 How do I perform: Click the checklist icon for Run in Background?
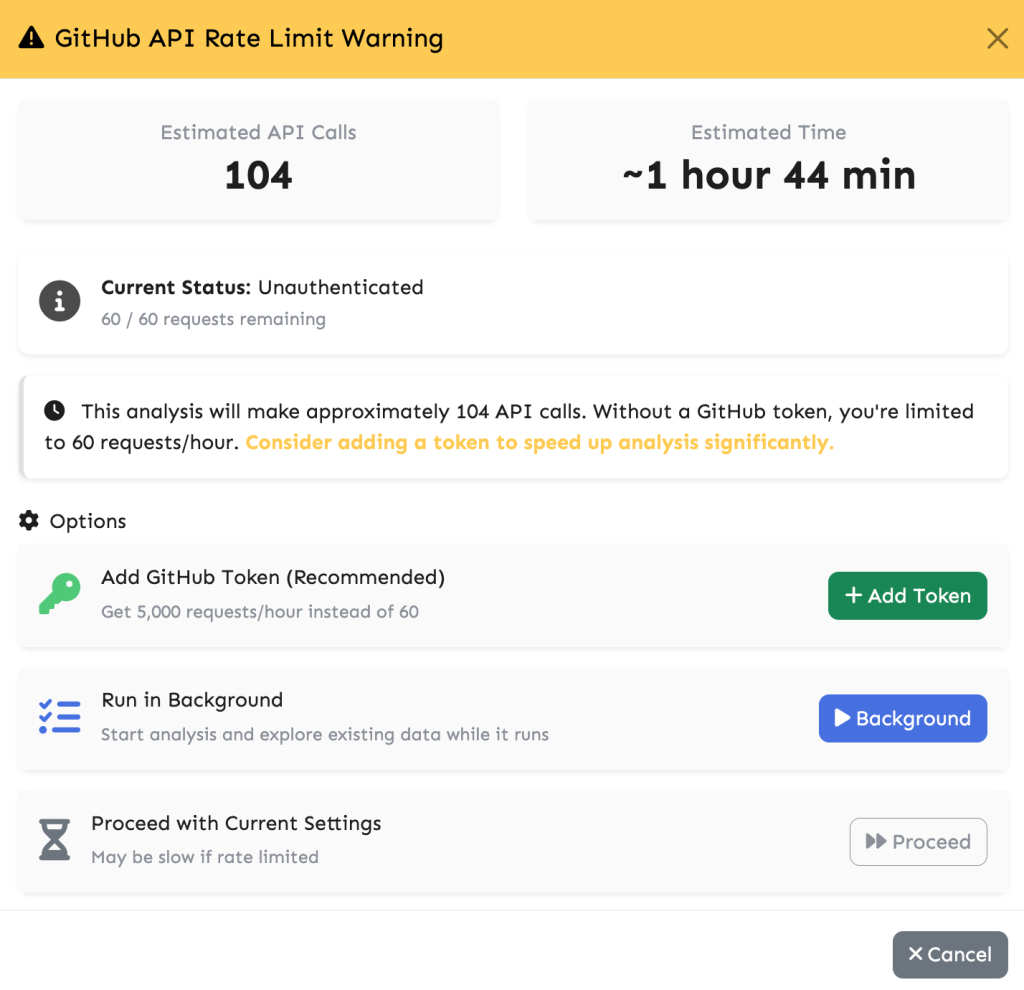coord(59,717)
